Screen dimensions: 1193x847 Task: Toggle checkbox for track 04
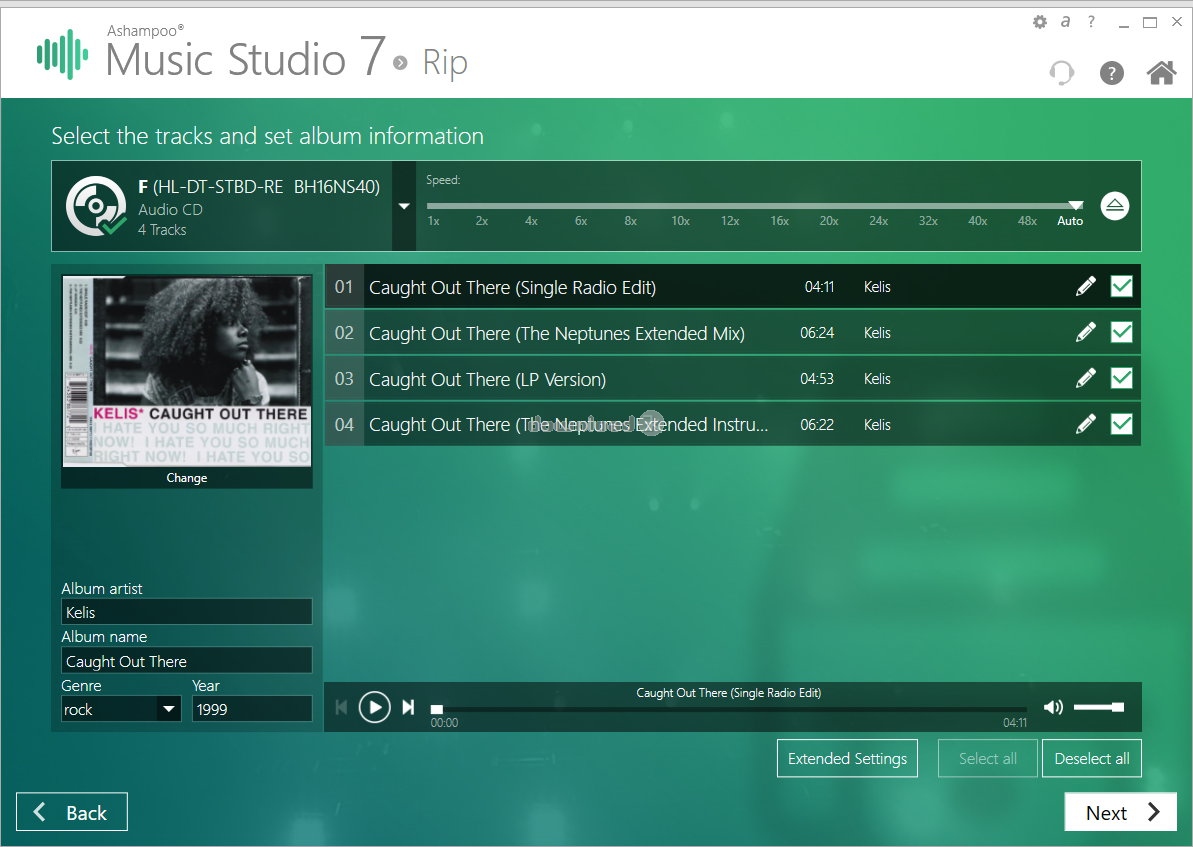coord(1121,425)
